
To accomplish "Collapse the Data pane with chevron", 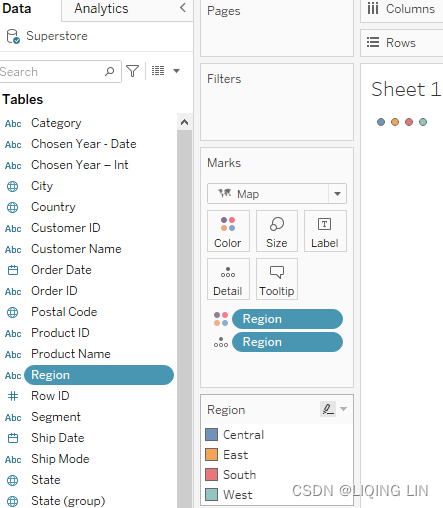I will tap(183, 8).
